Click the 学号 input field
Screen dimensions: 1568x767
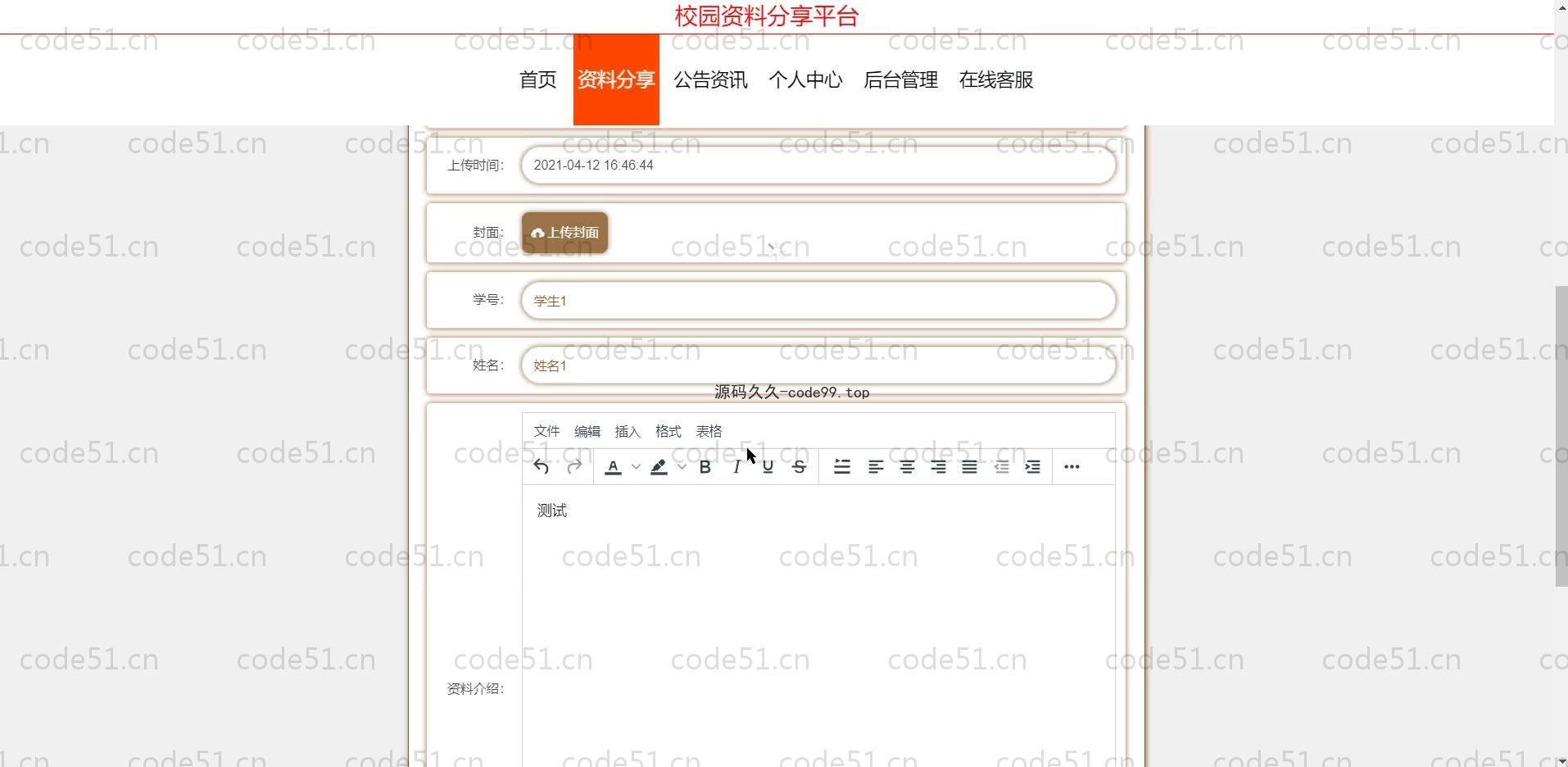818,301
